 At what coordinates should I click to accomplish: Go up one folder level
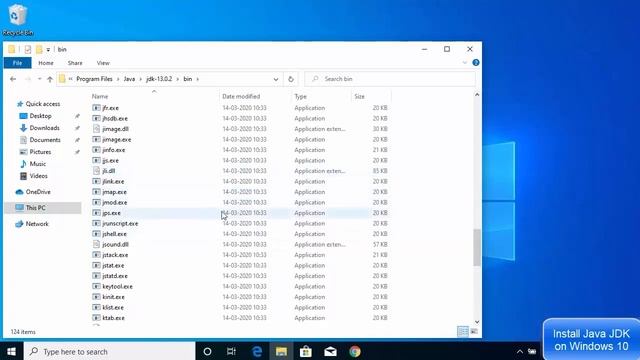(x=50, y=79)
